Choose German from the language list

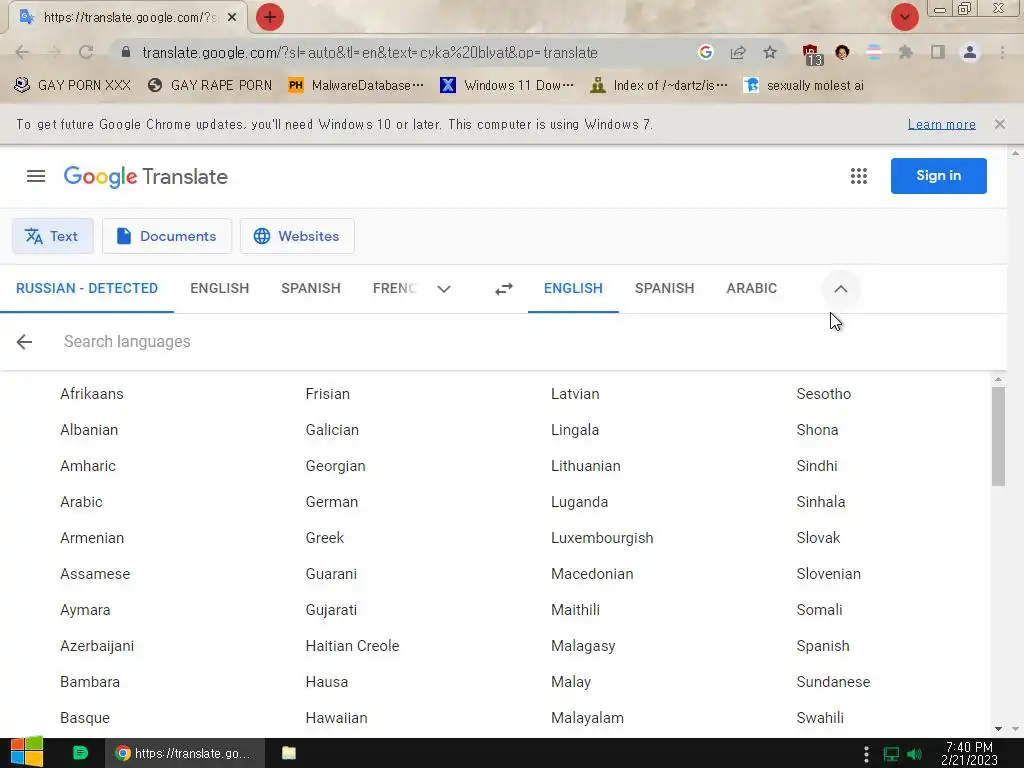point(332,502)
